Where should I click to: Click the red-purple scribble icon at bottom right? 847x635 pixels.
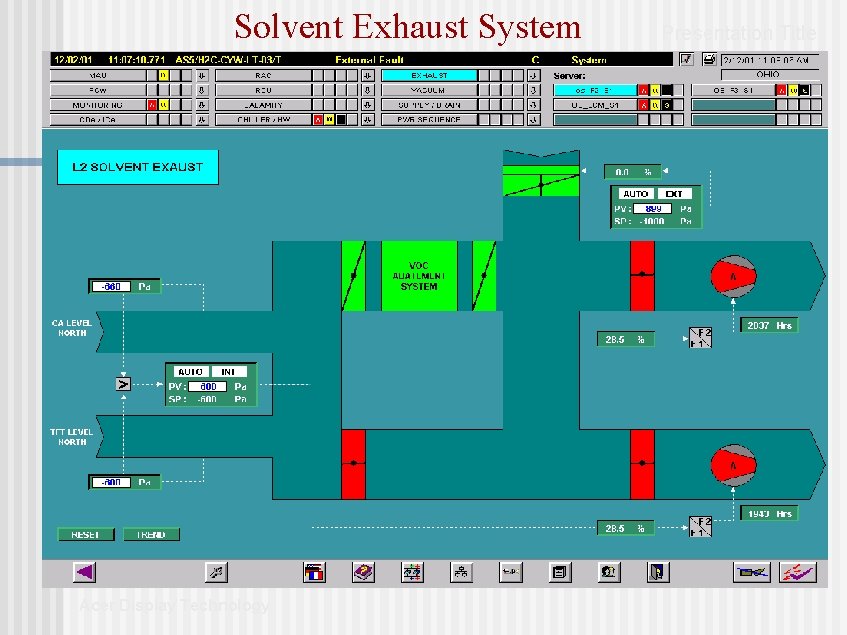798,572
